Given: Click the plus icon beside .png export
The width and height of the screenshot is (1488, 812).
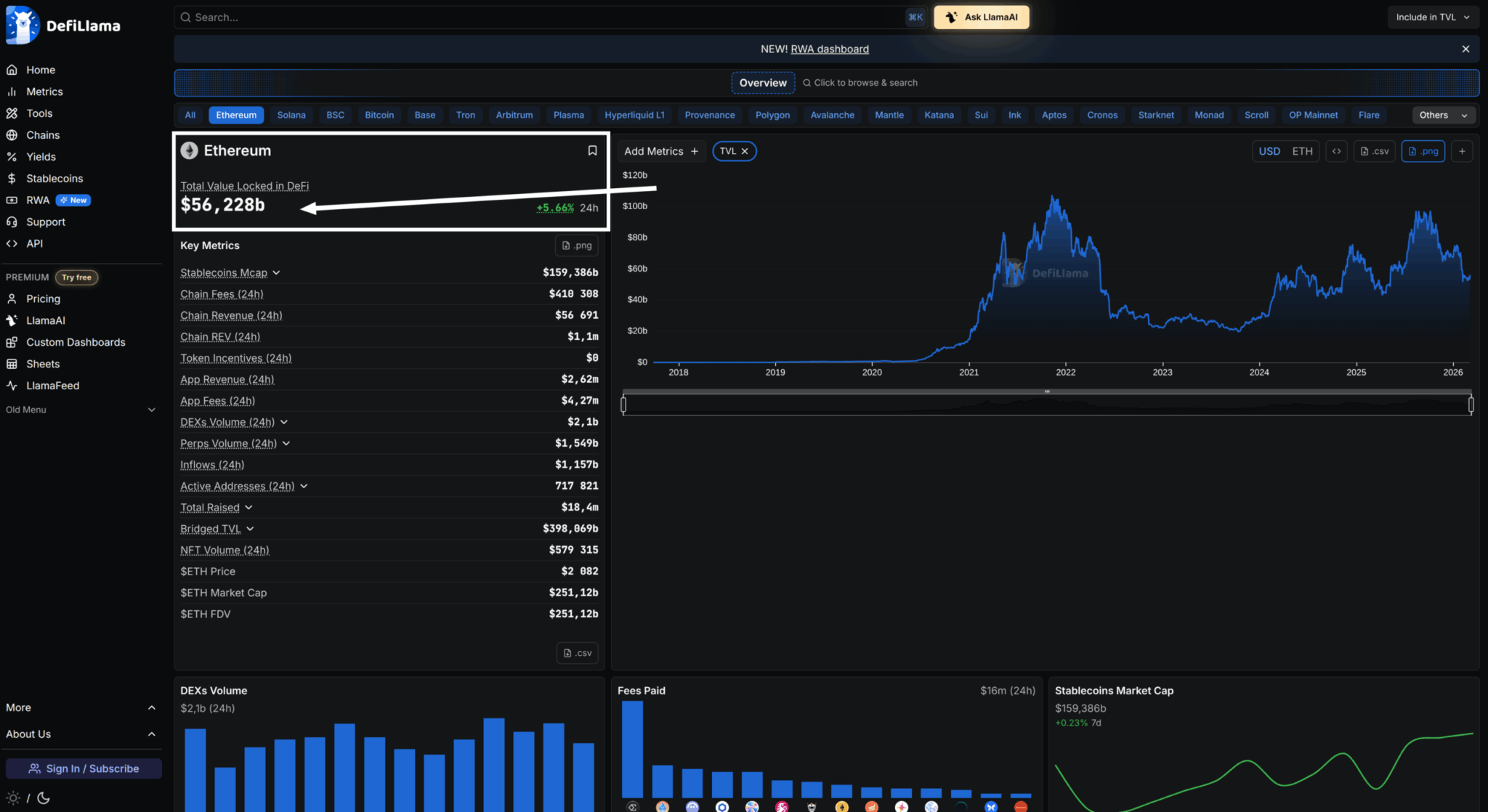Looking at the screenshot, I should pos(1462,151).
